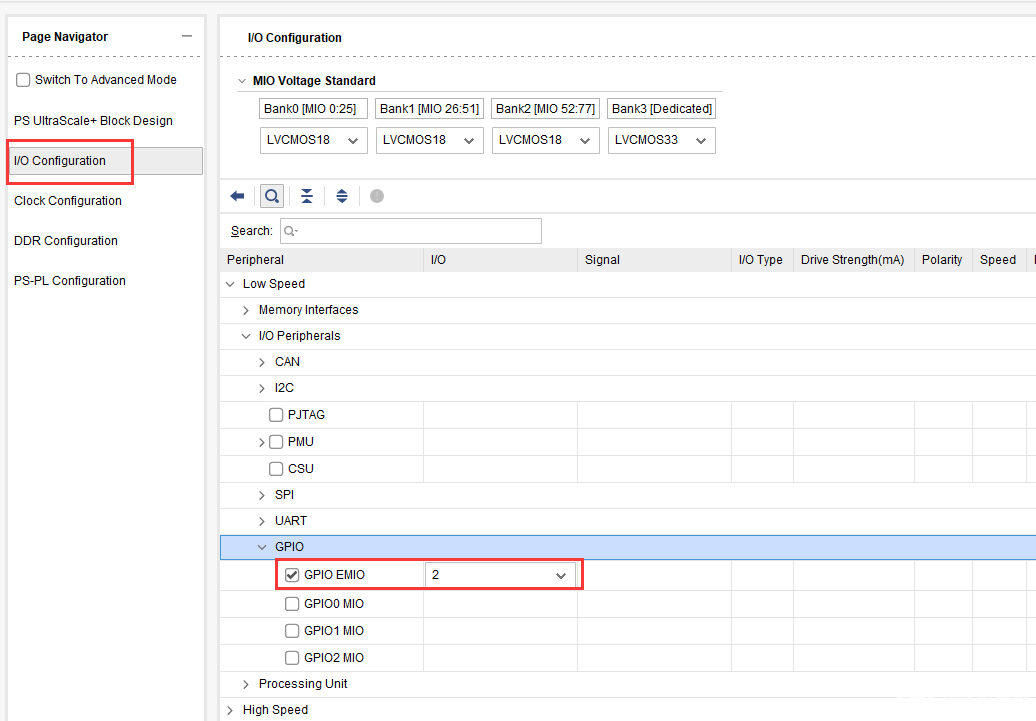Click the Signal column header
This screenshot has height=721, width=1036.
(x=655, y=260)
